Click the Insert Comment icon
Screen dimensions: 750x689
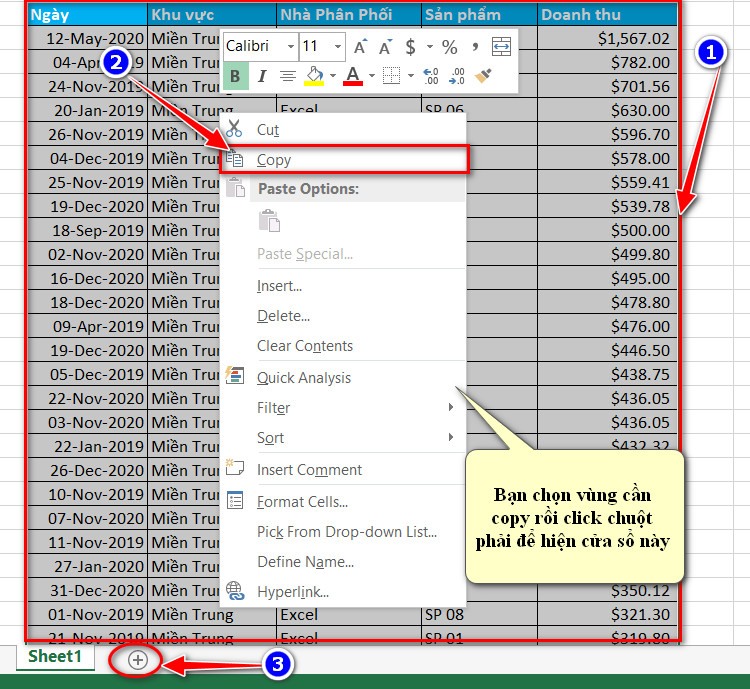tap(235, 467)
